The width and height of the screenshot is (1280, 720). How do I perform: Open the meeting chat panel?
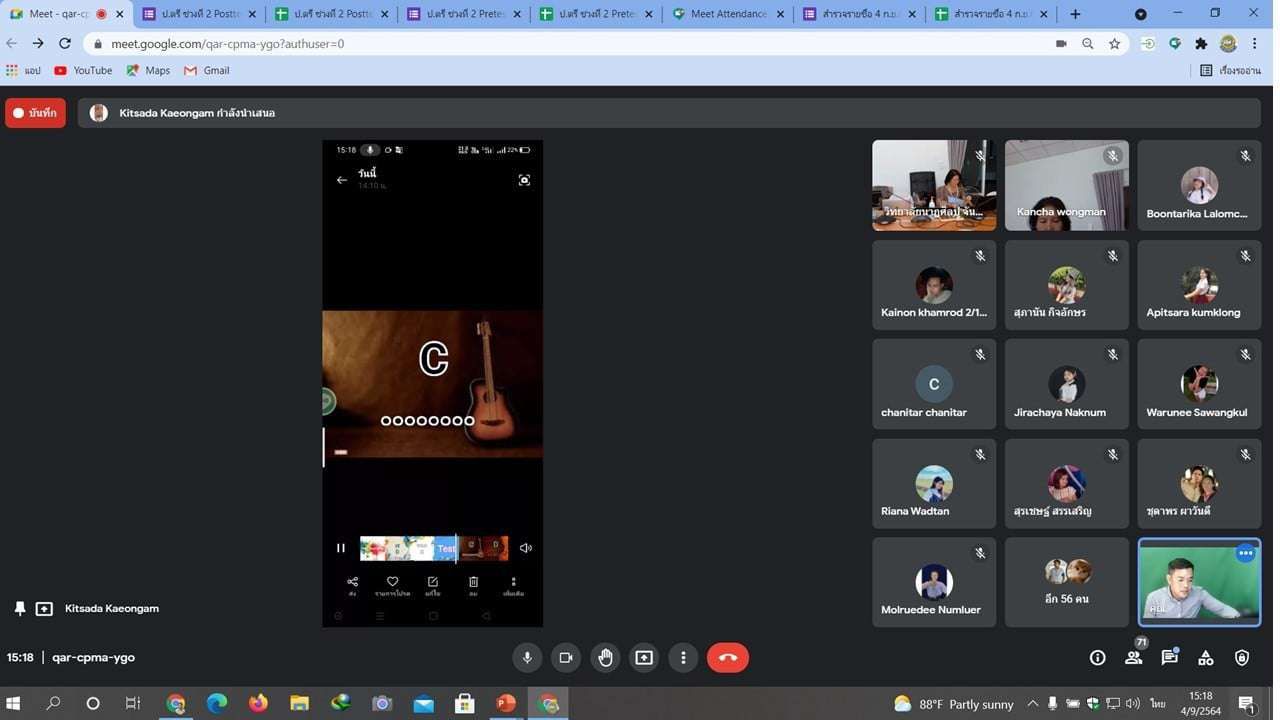pos(1169,657)
